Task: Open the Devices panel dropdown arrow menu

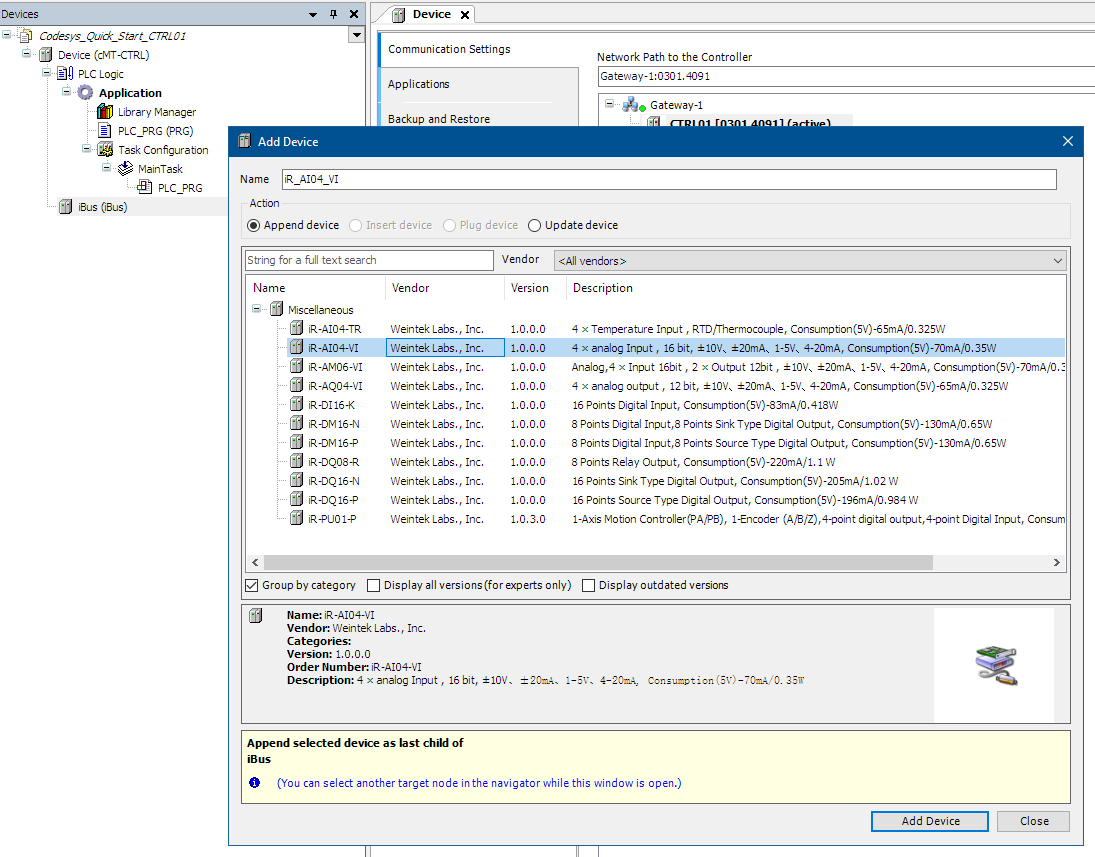Action: [313, 14]
